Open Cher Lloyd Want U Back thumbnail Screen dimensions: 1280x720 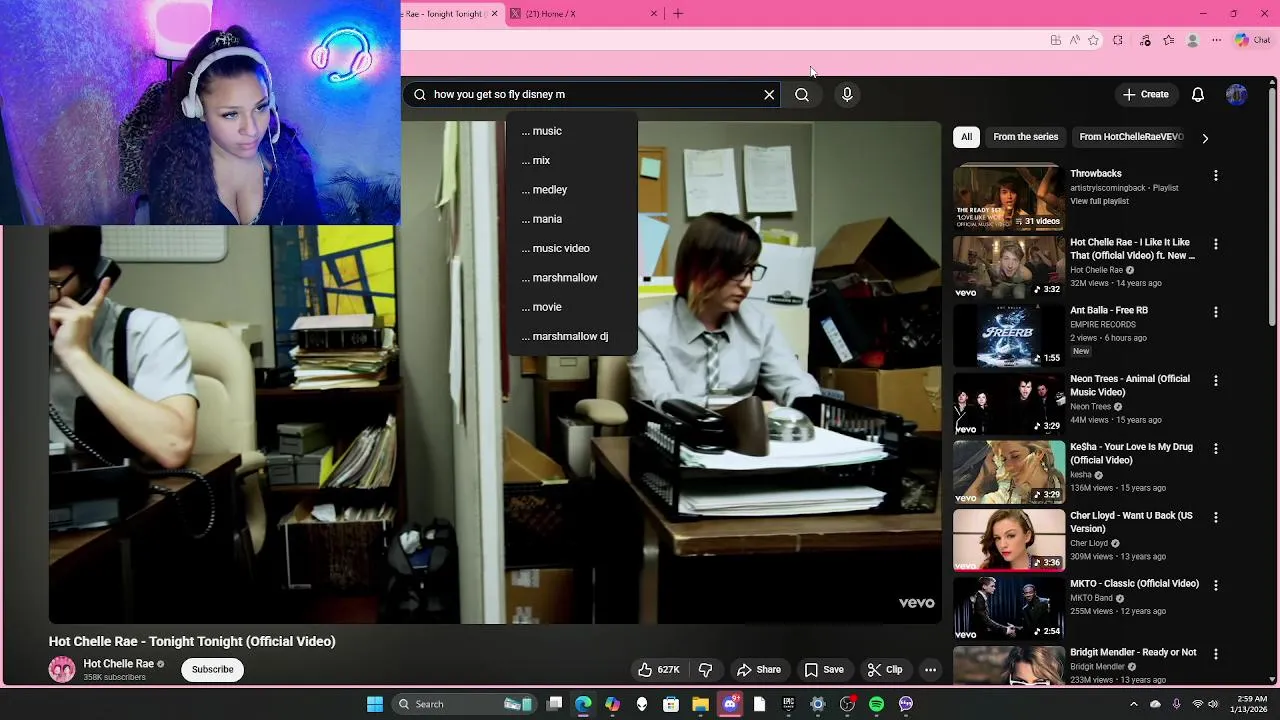click(1008, 540)
